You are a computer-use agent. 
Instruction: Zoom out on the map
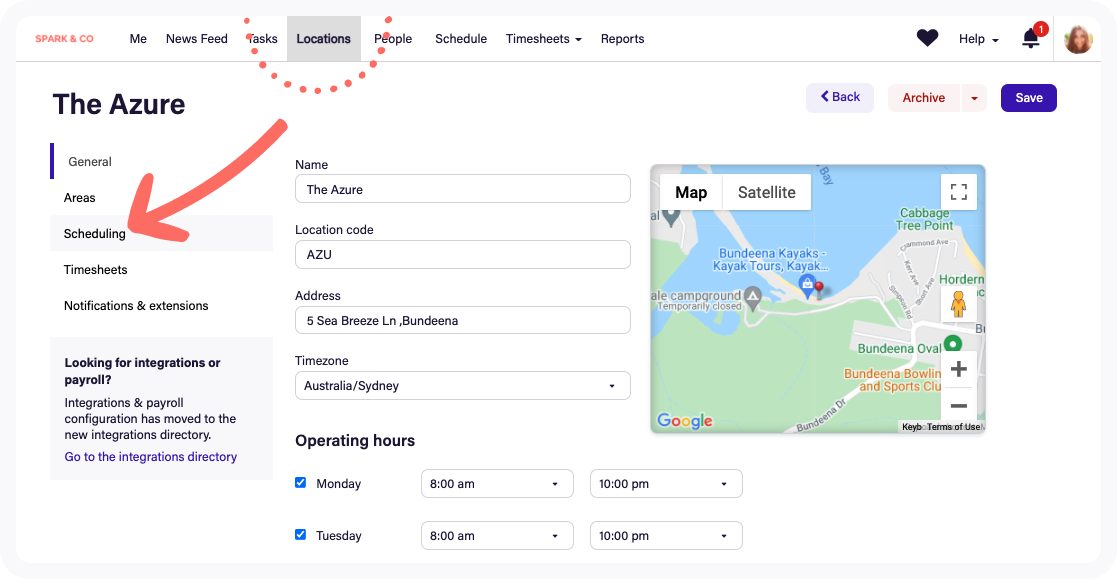958,405
